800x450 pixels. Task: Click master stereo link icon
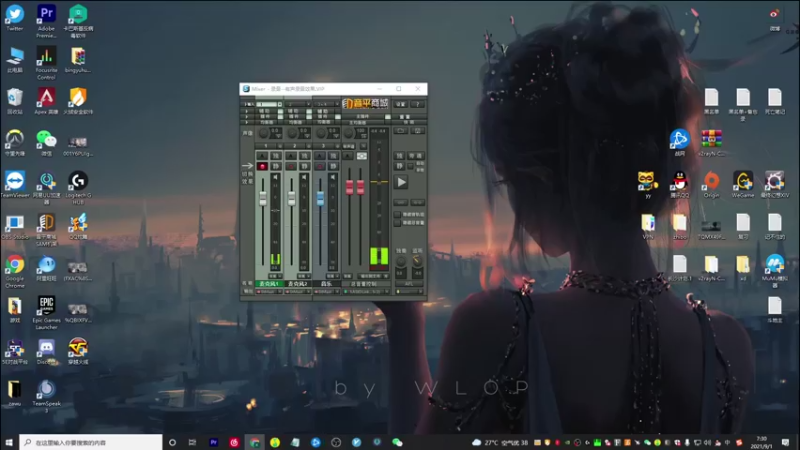(362, 156)
